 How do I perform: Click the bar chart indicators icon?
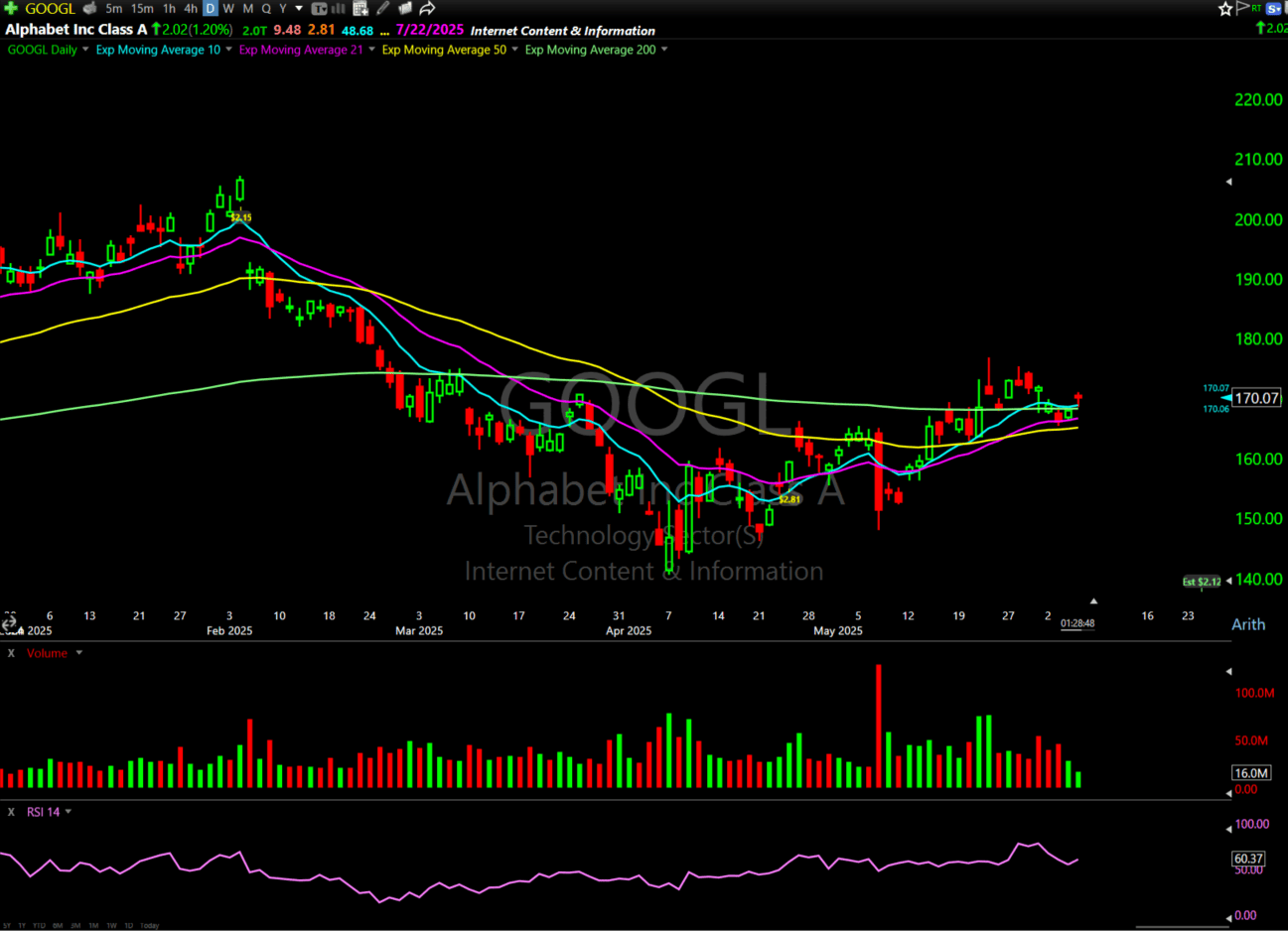tap(339, 9)
